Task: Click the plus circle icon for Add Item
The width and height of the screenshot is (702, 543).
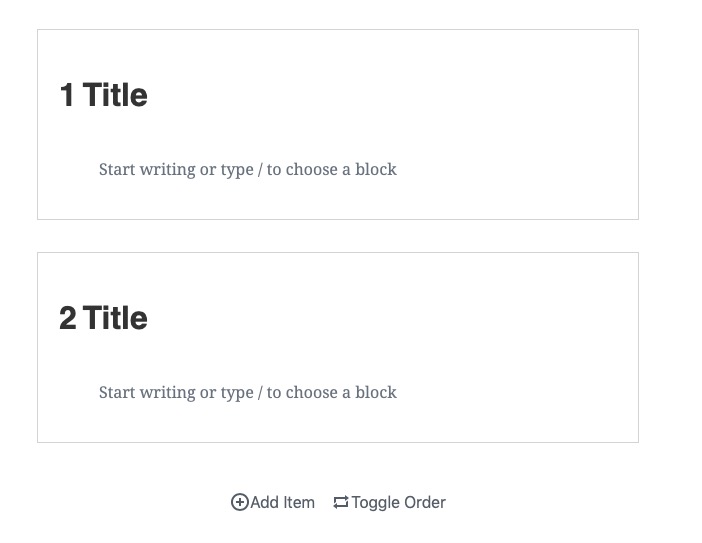Action: (x=240, y=502)
